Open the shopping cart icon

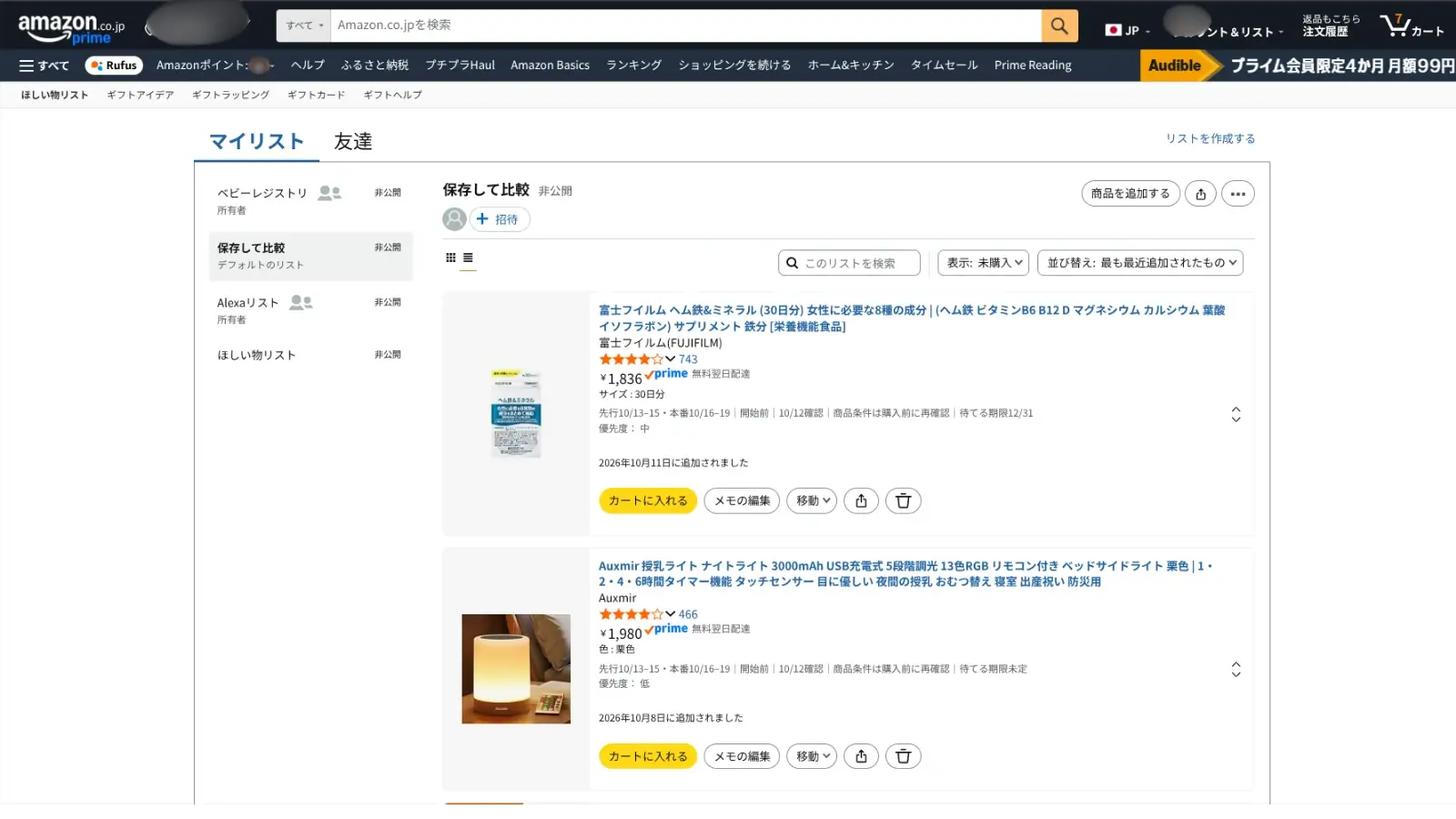click(x=1411, y=25)
